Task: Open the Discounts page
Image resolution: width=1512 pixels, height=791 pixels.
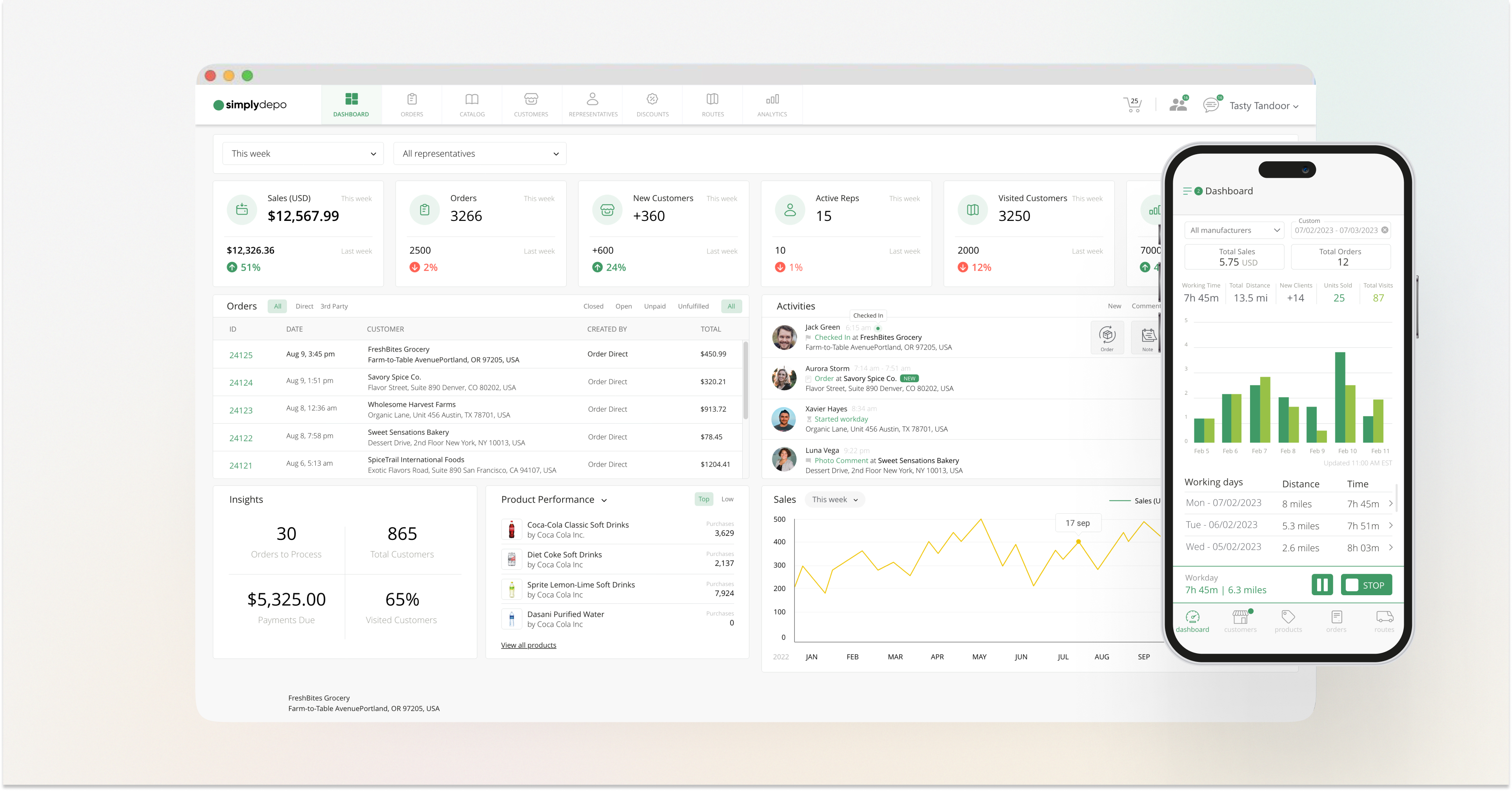Action: (652, 104)
